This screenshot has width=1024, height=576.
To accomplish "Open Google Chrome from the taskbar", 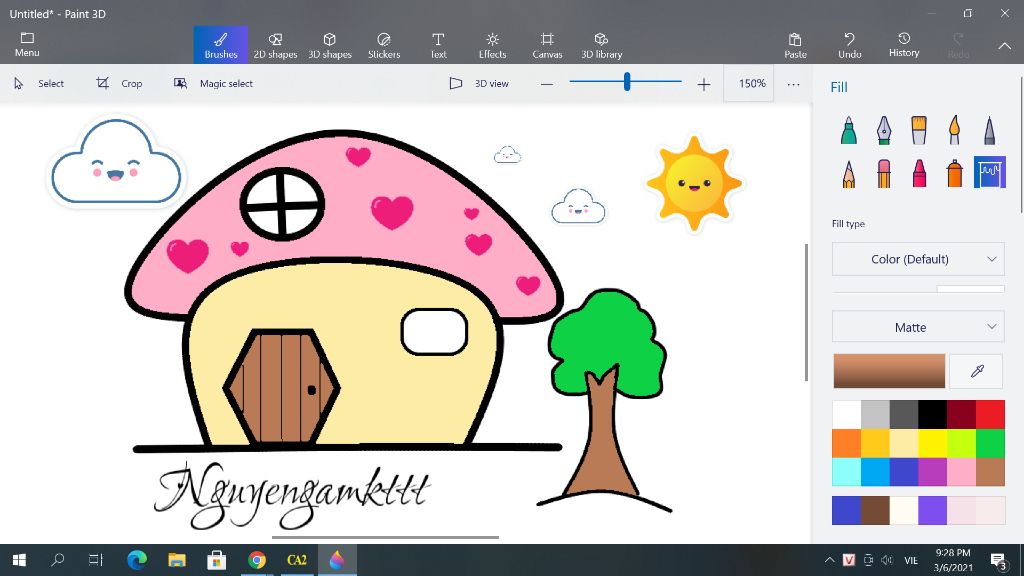I will [257, 560].
